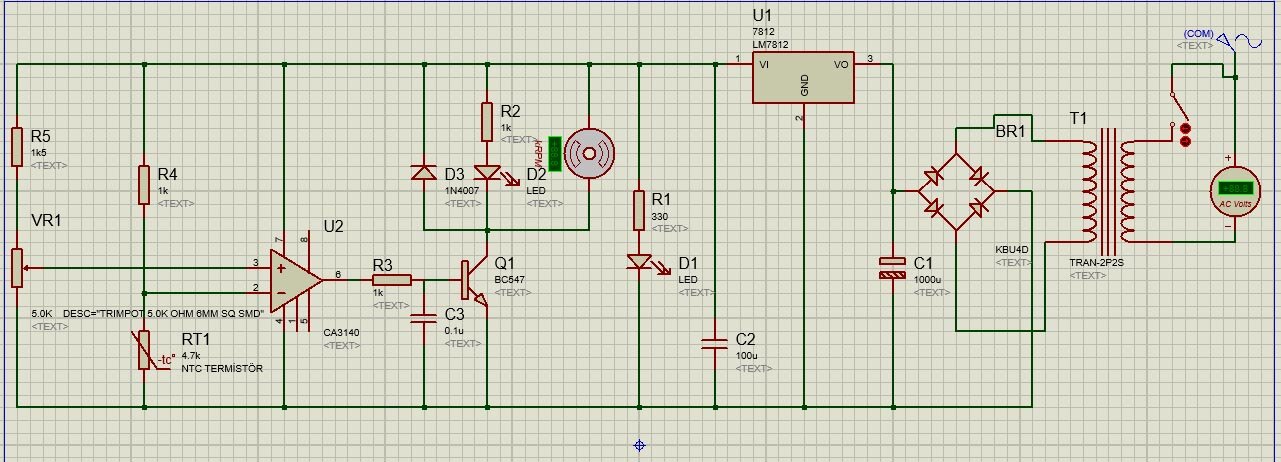Click the U2 reference label
The height and width of the screenshot is (462, 1281).
coord(333,227)
